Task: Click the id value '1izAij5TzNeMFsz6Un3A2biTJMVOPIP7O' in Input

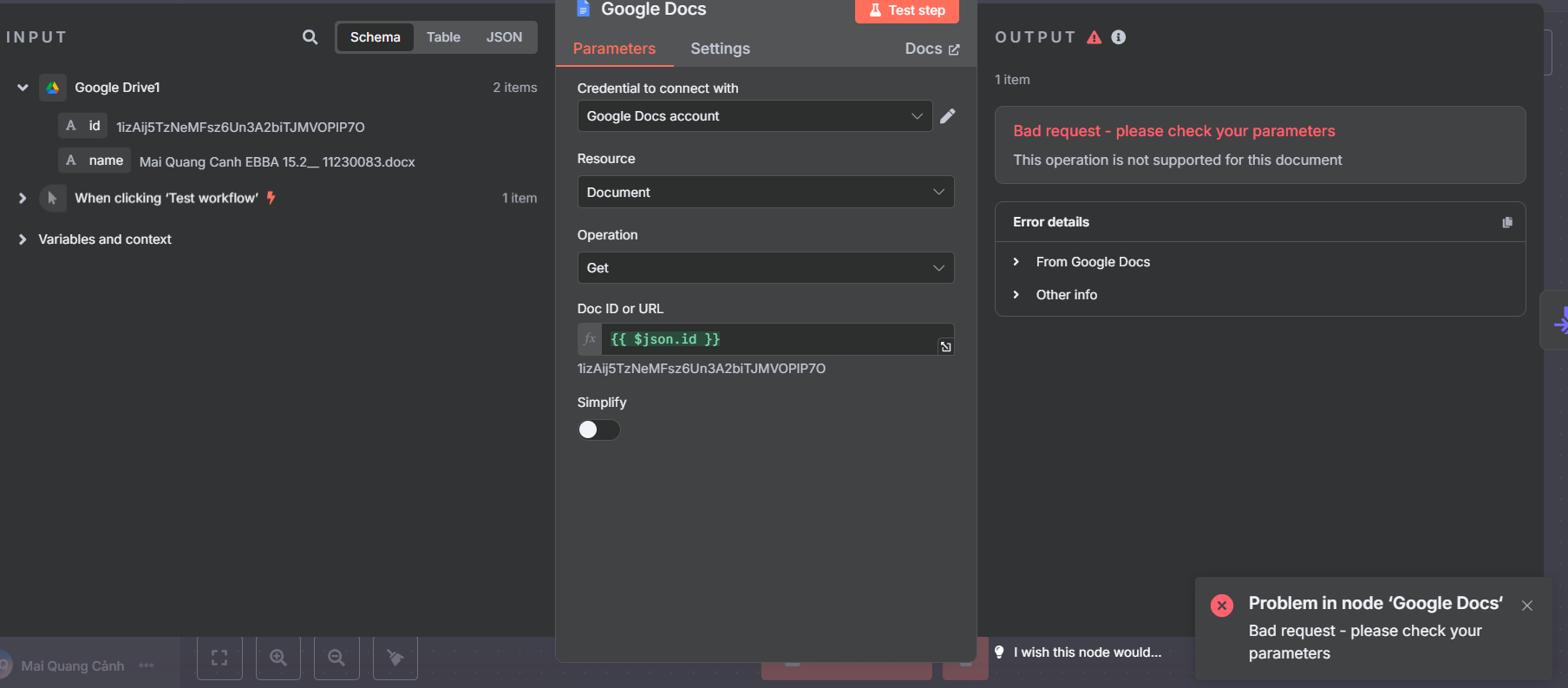Action: 240,128
